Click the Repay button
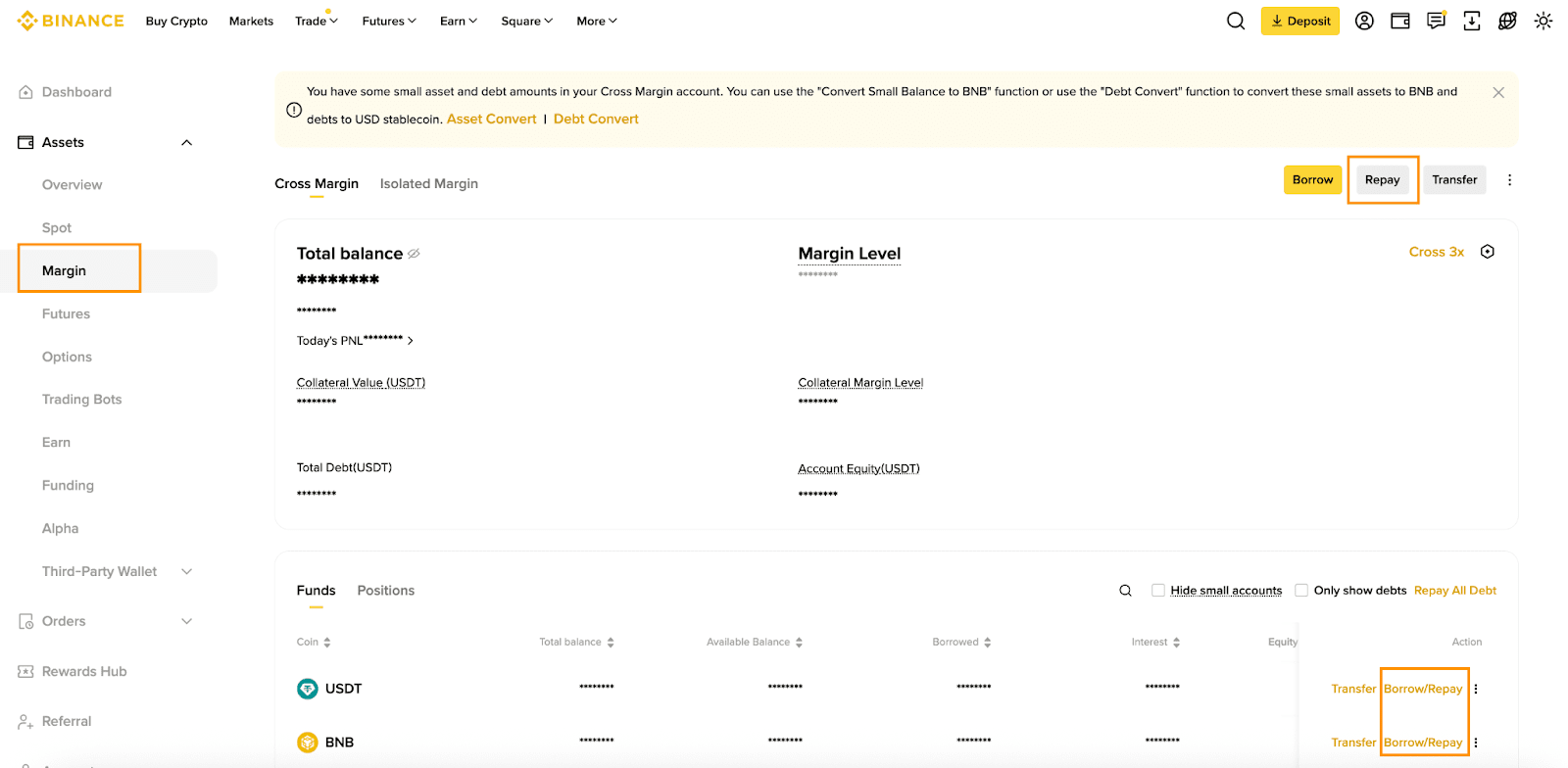The height and width of the screenshot is (768, 1568). click(1382, 180)
